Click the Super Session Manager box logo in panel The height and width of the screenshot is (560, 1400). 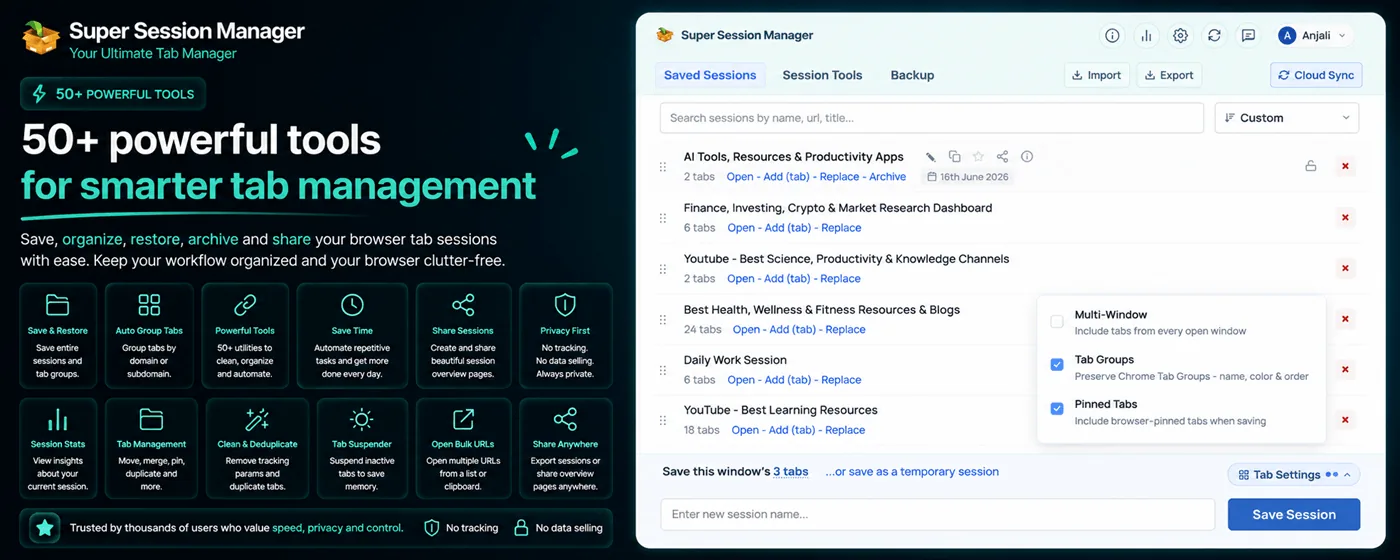(x=665, y=35)
